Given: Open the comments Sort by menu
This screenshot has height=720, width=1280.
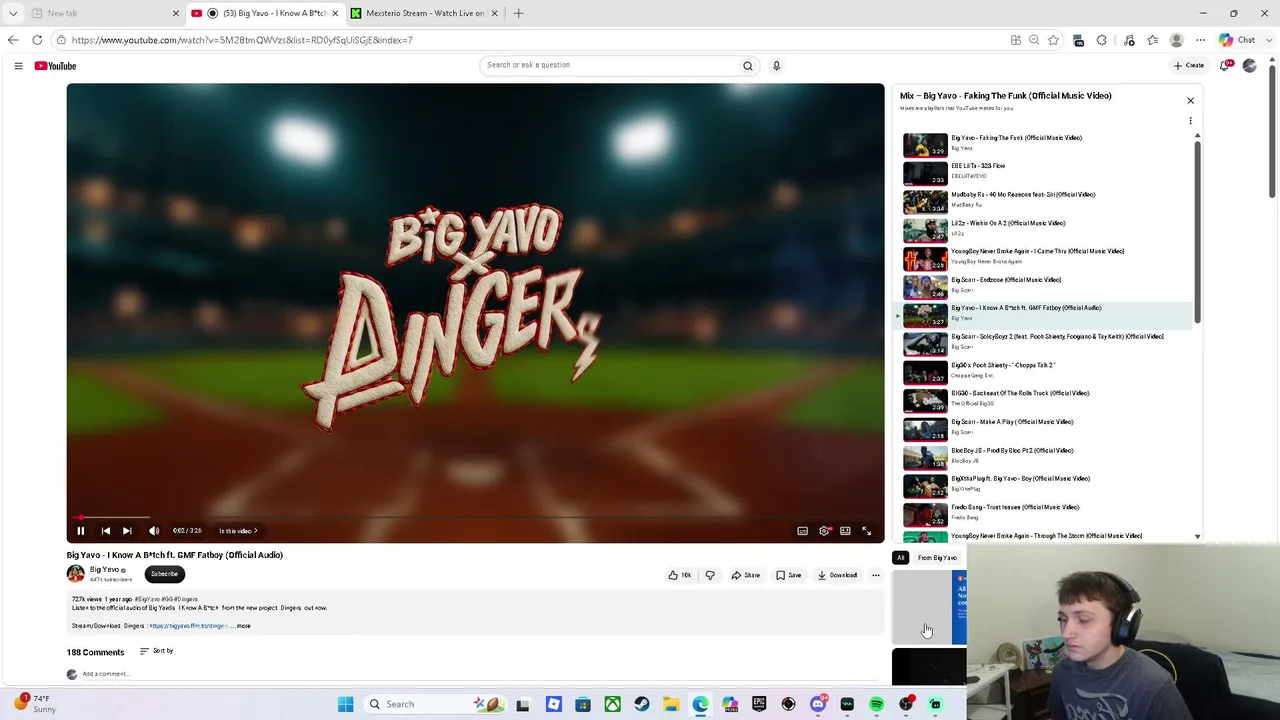Looking at the screenshot, I should (156, 651).
